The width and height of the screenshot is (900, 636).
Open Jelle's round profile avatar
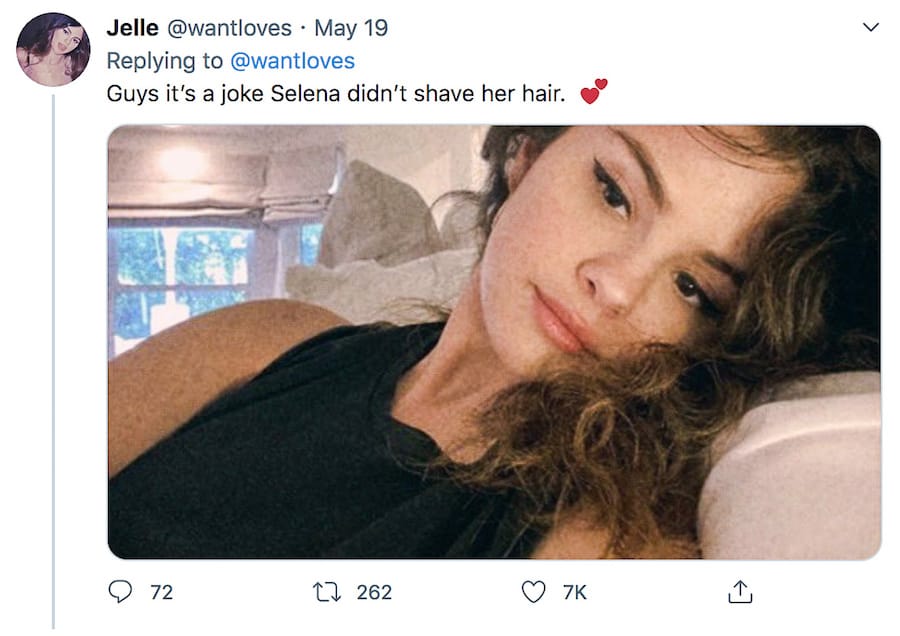(53, 49)
